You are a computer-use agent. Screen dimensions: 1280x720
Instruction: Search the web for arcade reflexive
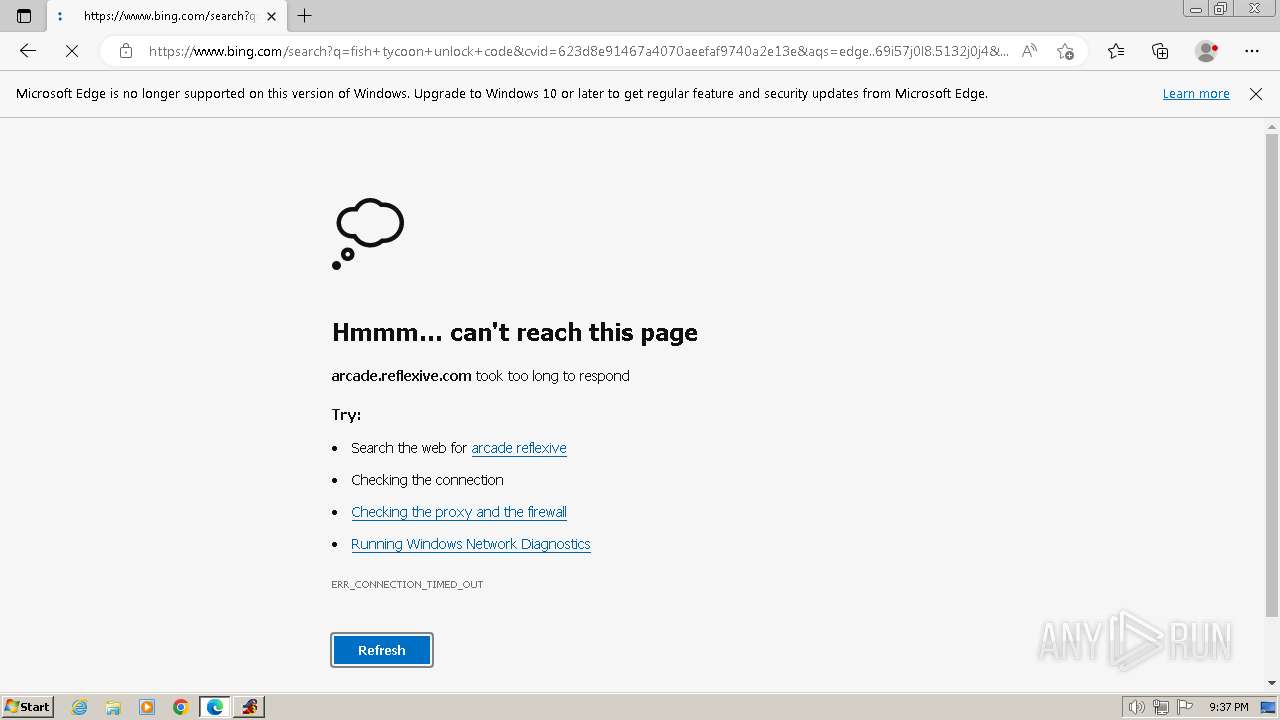[519, 448]
